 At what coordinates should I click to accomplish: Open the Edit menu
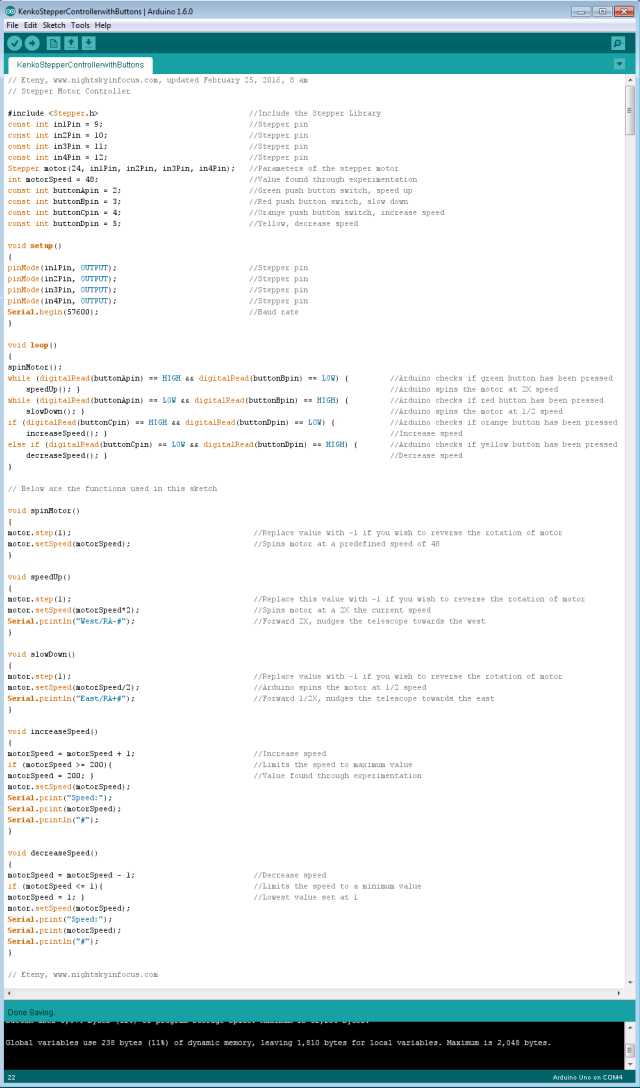pos(31,25)
